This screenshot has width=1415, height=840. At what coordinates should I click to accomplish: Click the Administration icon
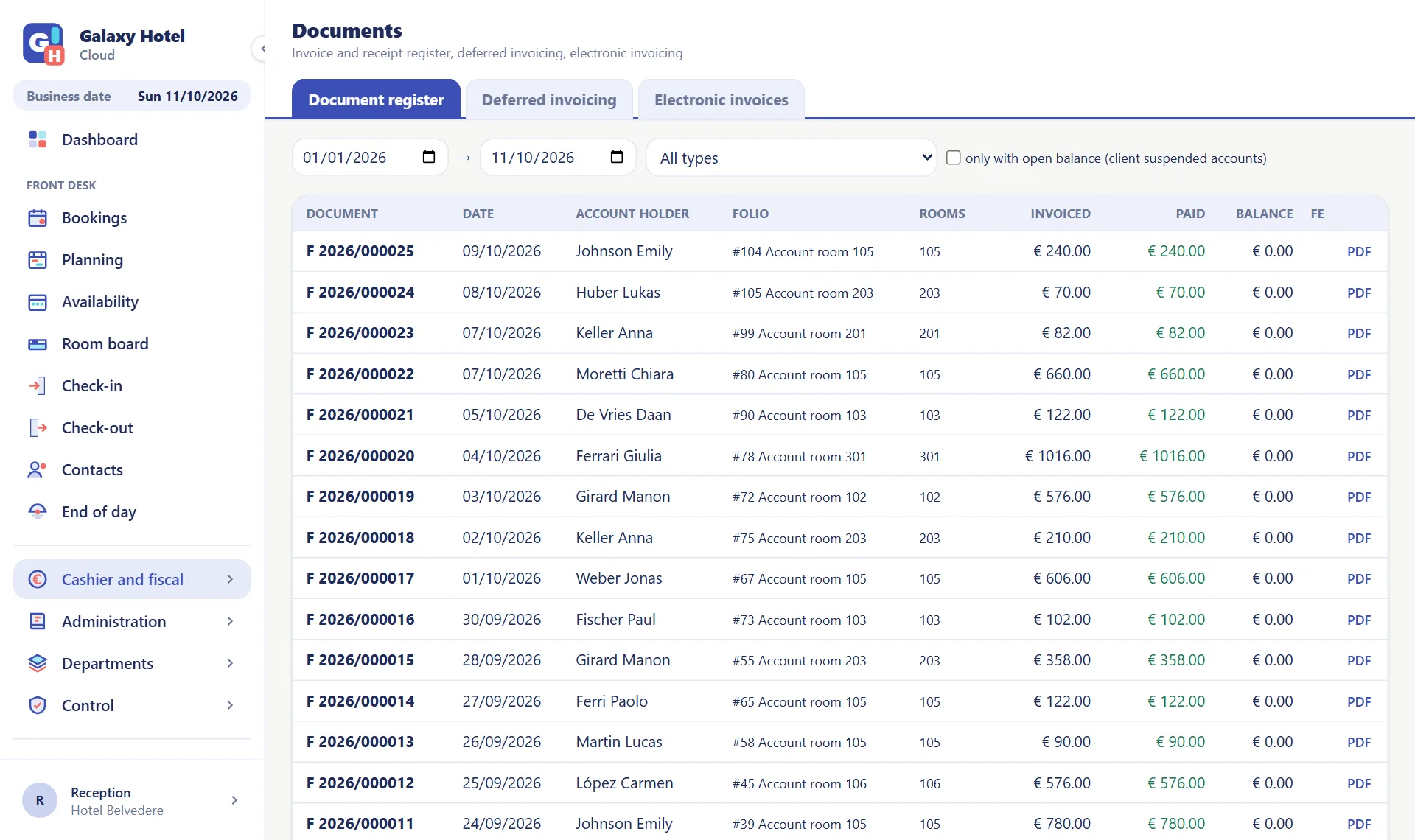click(38, 622)
